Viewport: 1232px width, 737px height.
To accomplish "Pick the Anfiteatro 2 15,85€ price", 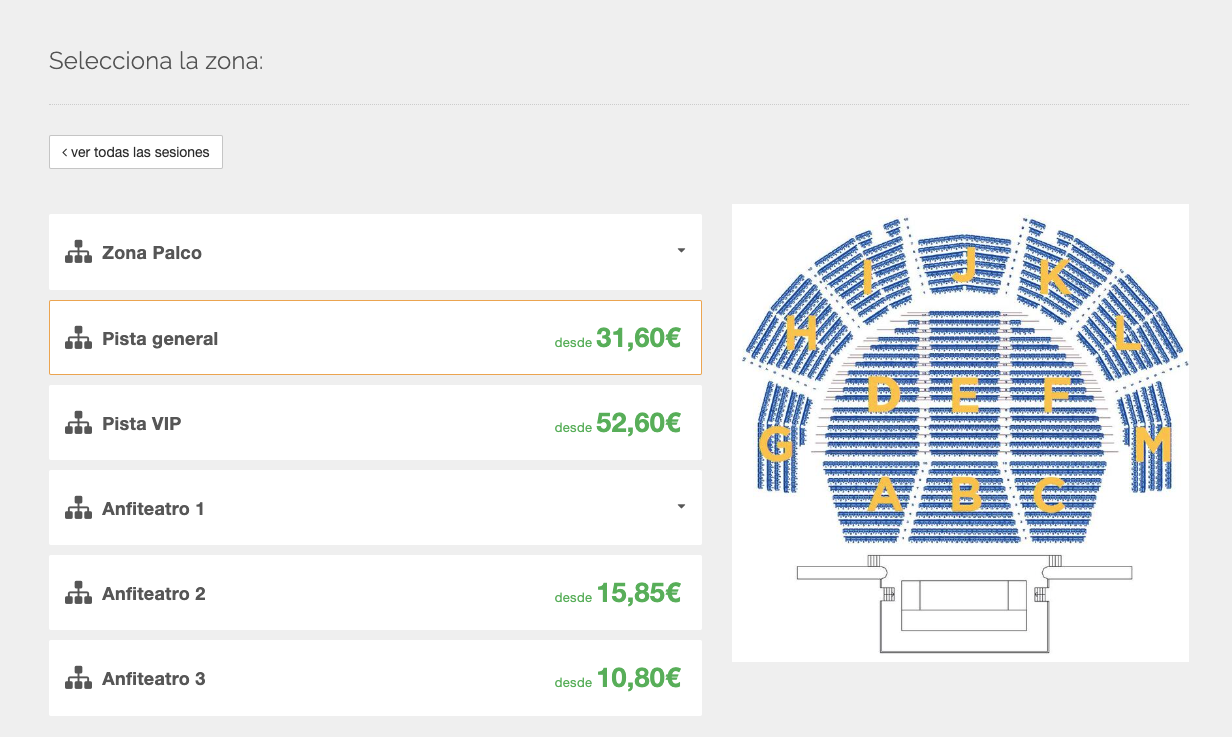I will pos(638,594).
